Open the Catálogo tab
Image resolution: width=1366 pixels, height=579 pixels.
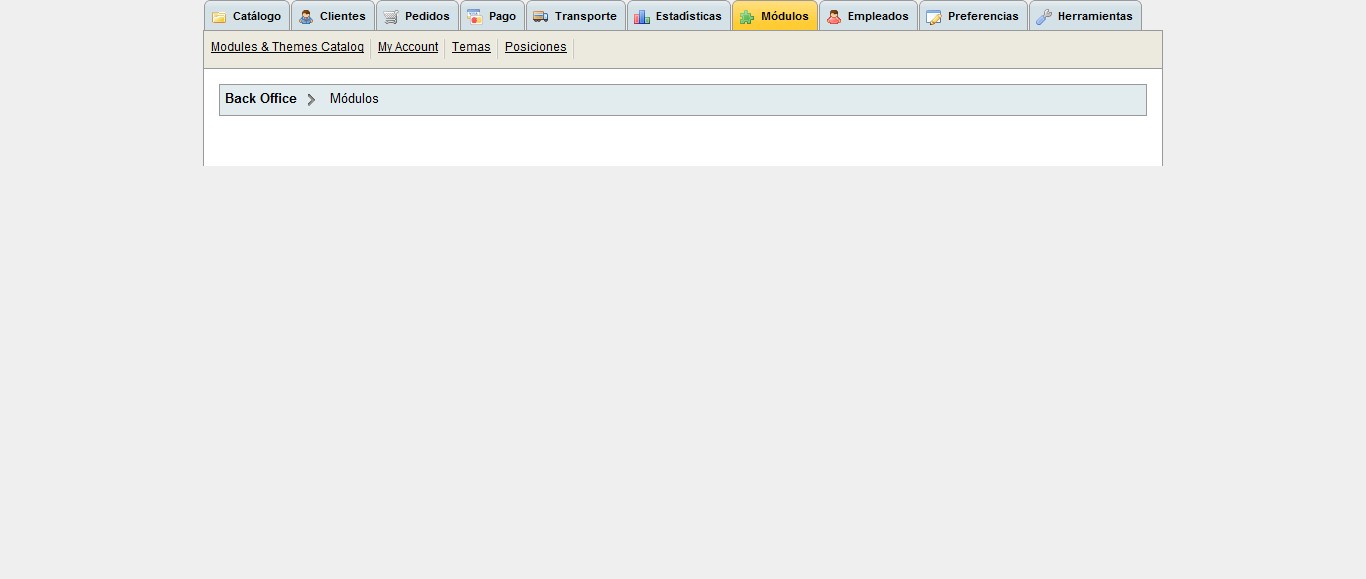[x=247, y=16]
